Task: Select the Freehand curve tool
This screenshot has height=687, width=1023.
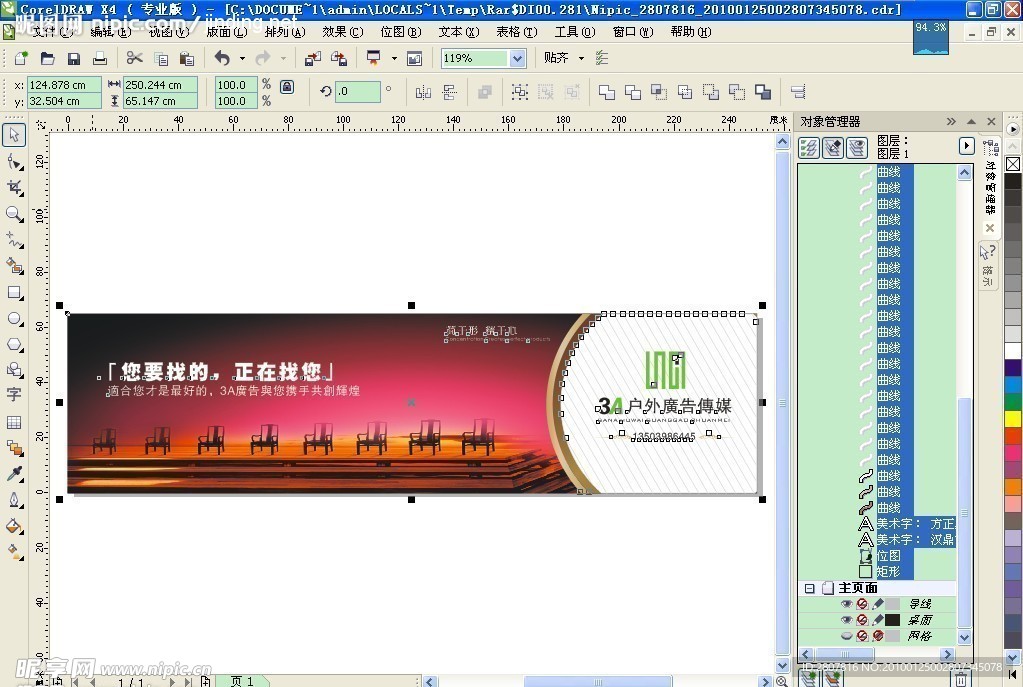Action: coord(14,240)
